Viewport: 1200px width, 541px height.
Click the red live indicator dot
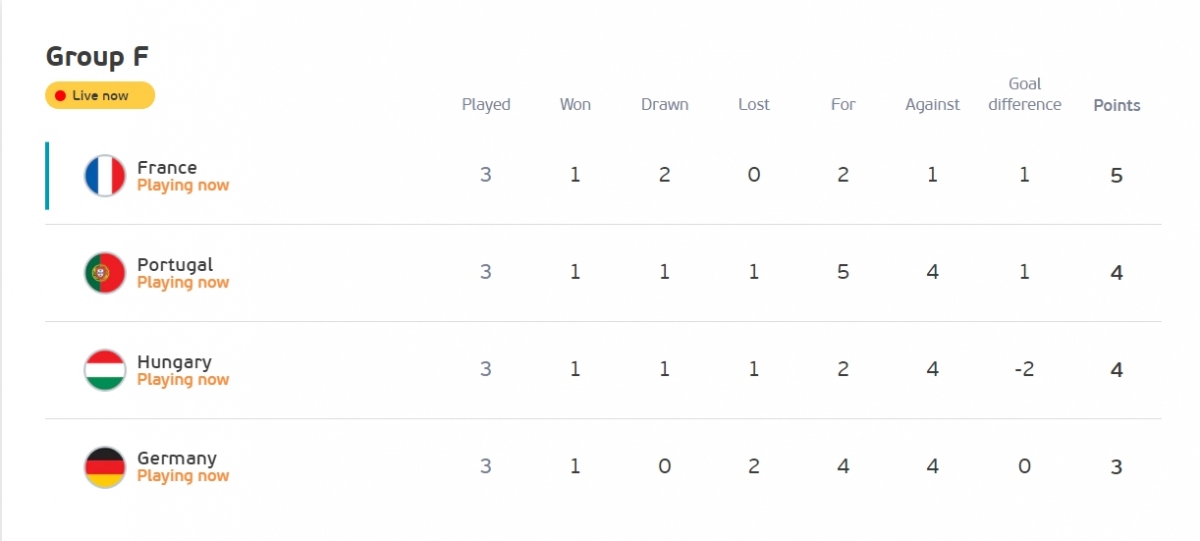pyautogui.click(x=60, y=96)
